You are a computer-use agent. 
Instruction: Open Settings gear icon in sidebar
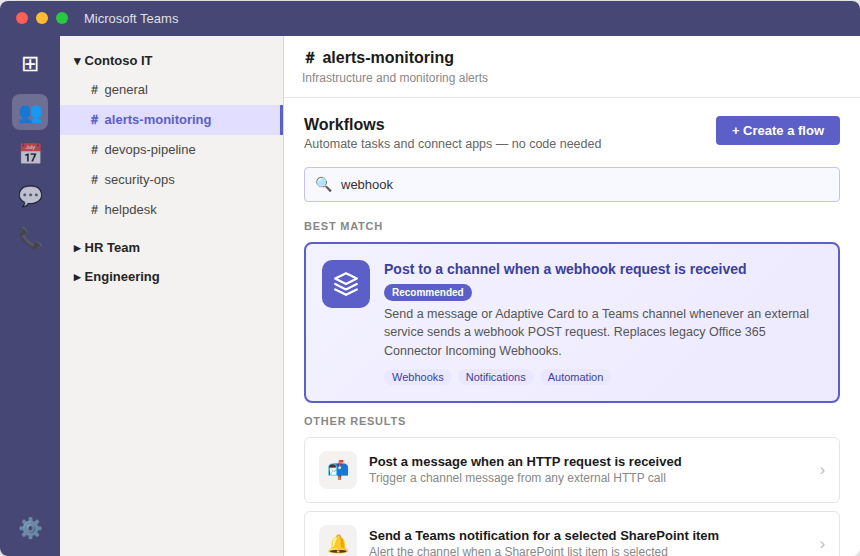30,528
